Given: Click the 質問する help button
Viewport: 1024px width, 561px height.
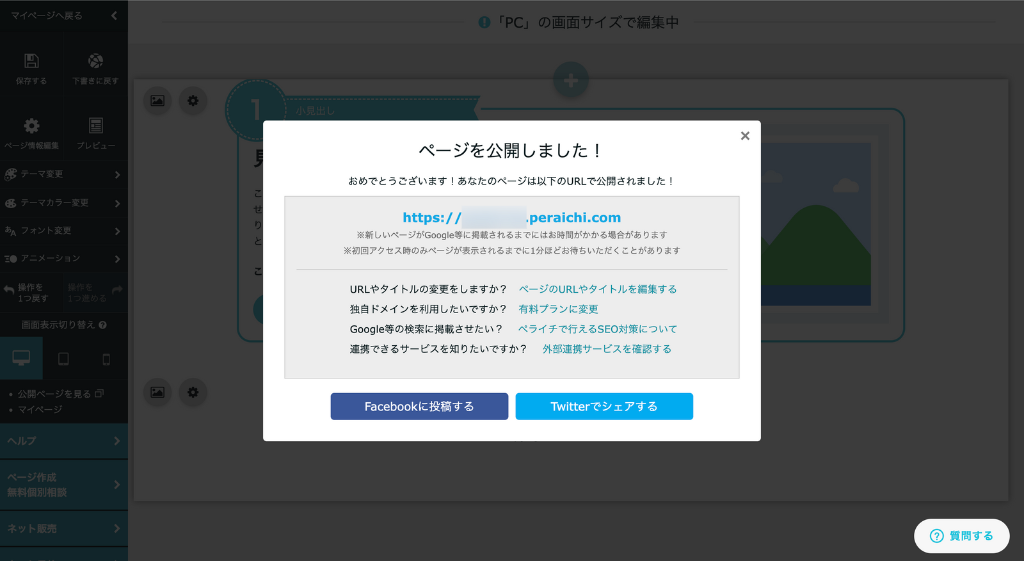Looking at the screenshot, I should [961, 536].
